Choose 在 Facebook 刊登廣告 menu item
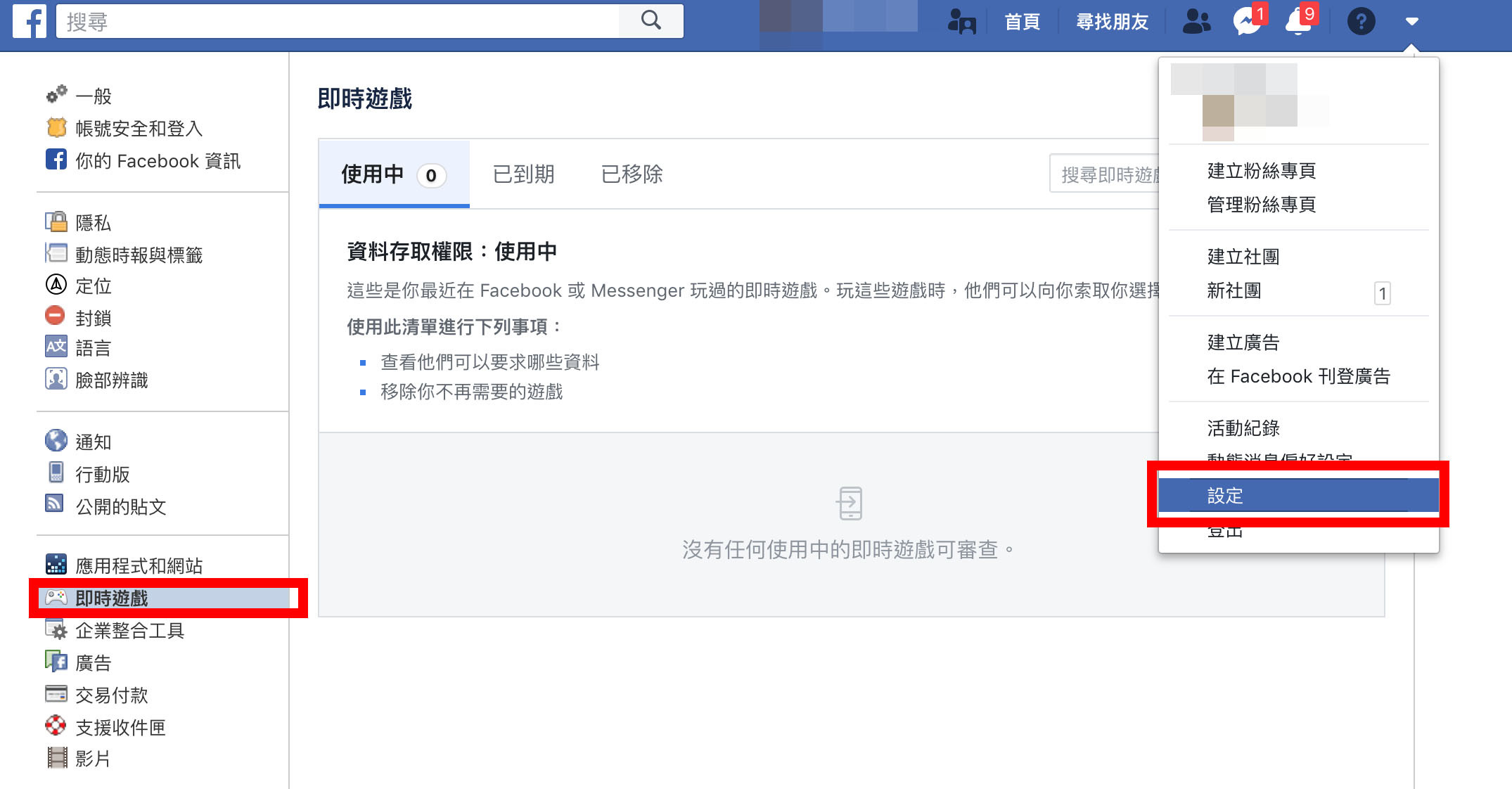 coord(1299,376)
